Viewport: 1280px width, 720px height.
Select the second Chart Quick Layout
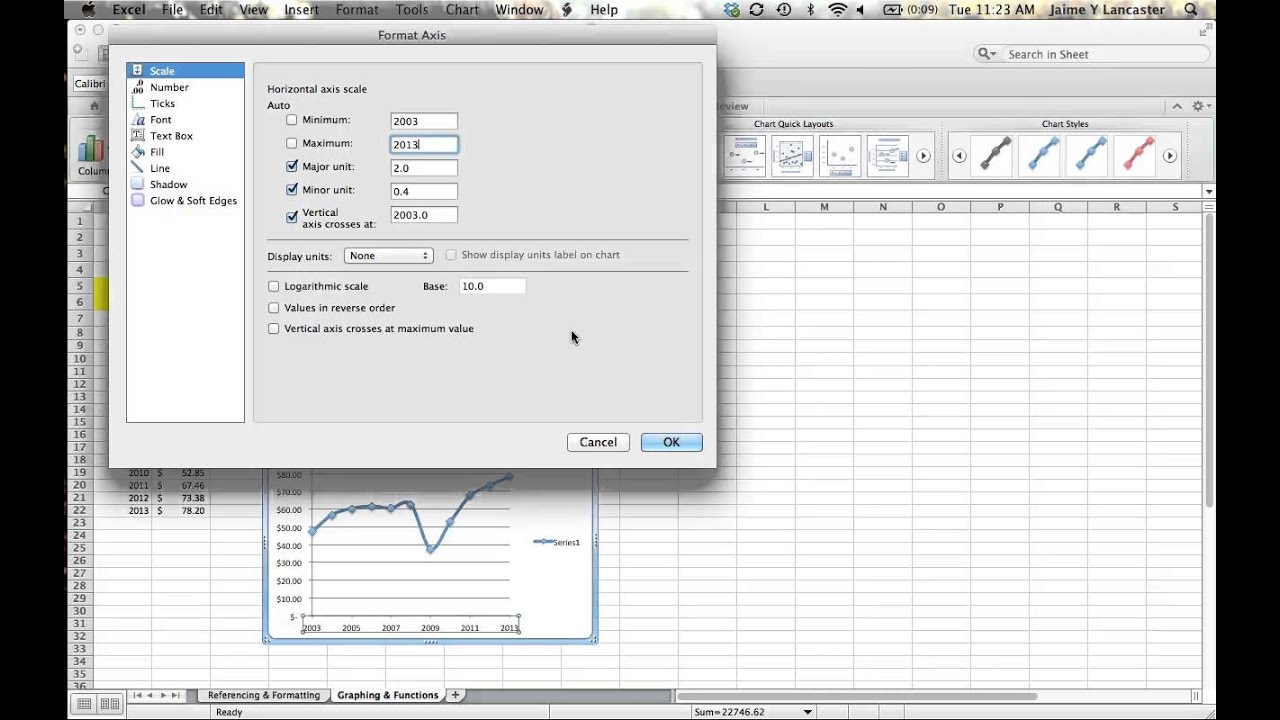point(792,156)
